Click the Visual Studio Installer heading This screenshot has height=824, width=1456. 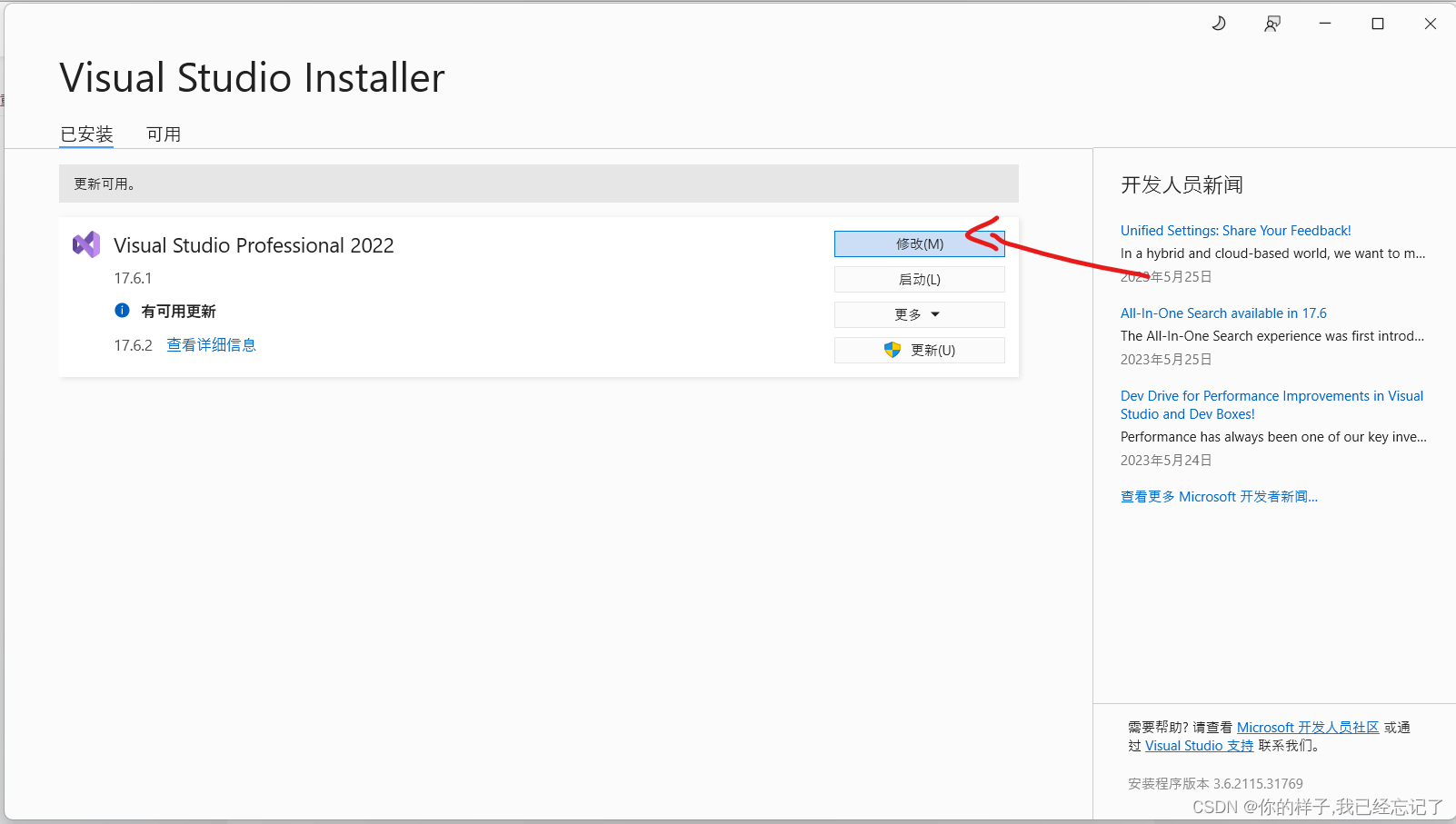pyautogui.click(x=252, y=78)
